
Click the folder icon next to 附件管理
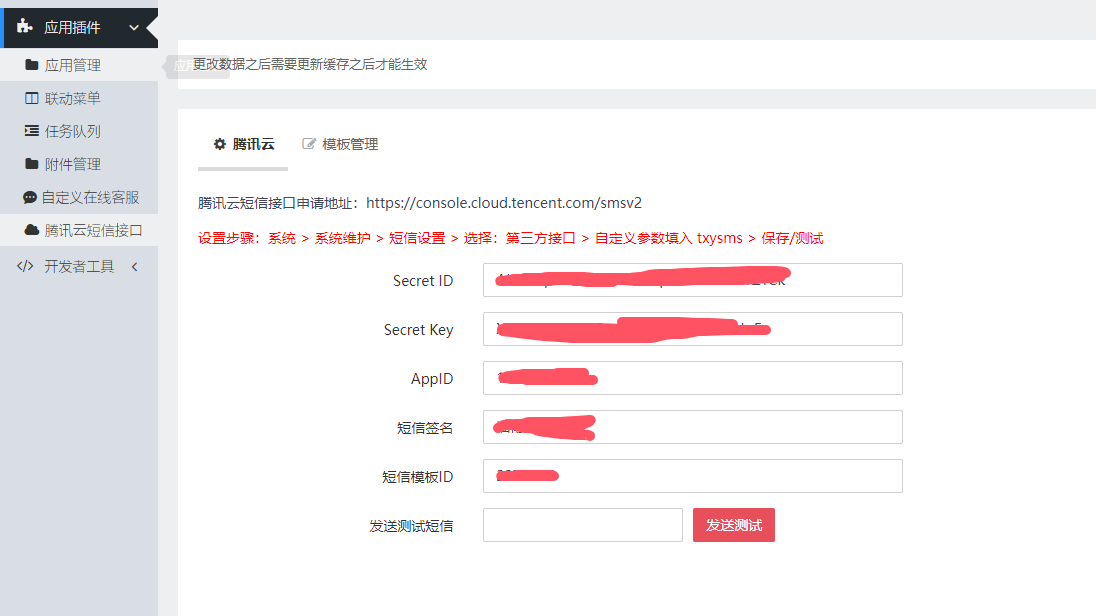pos(31,164)
